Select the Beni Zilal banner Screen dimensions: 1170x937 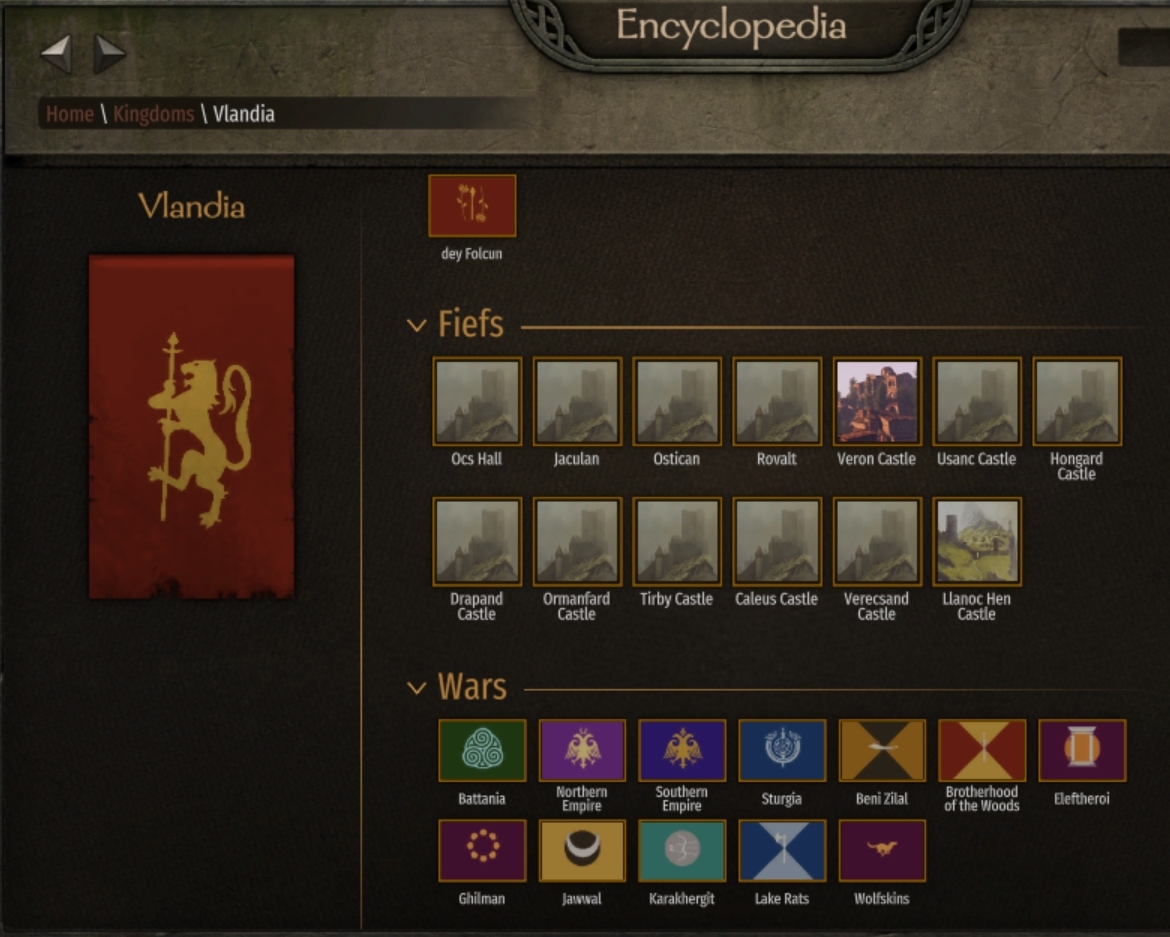pyautogui.click(x=882, y=750)
